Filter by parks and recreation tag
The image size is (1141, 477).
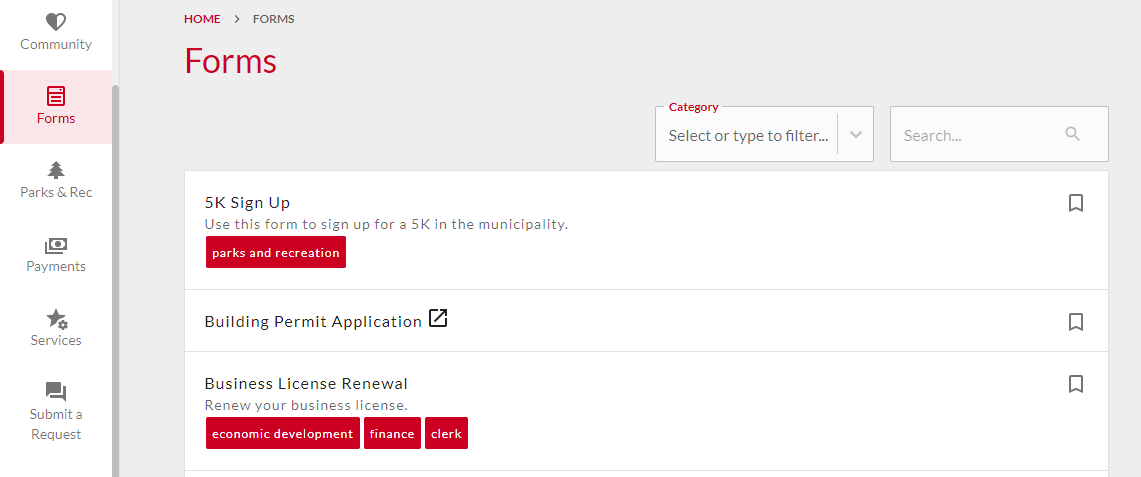coord(276,252)
